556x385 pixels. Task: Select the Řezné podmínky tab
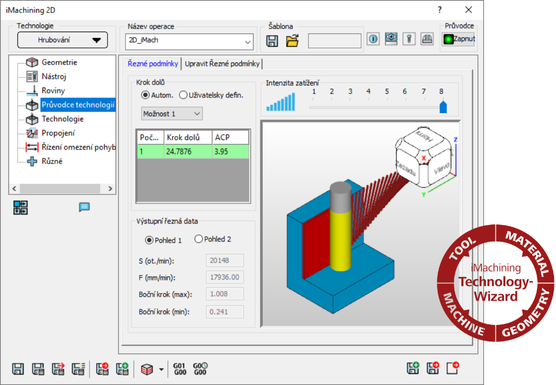[153, 63]
